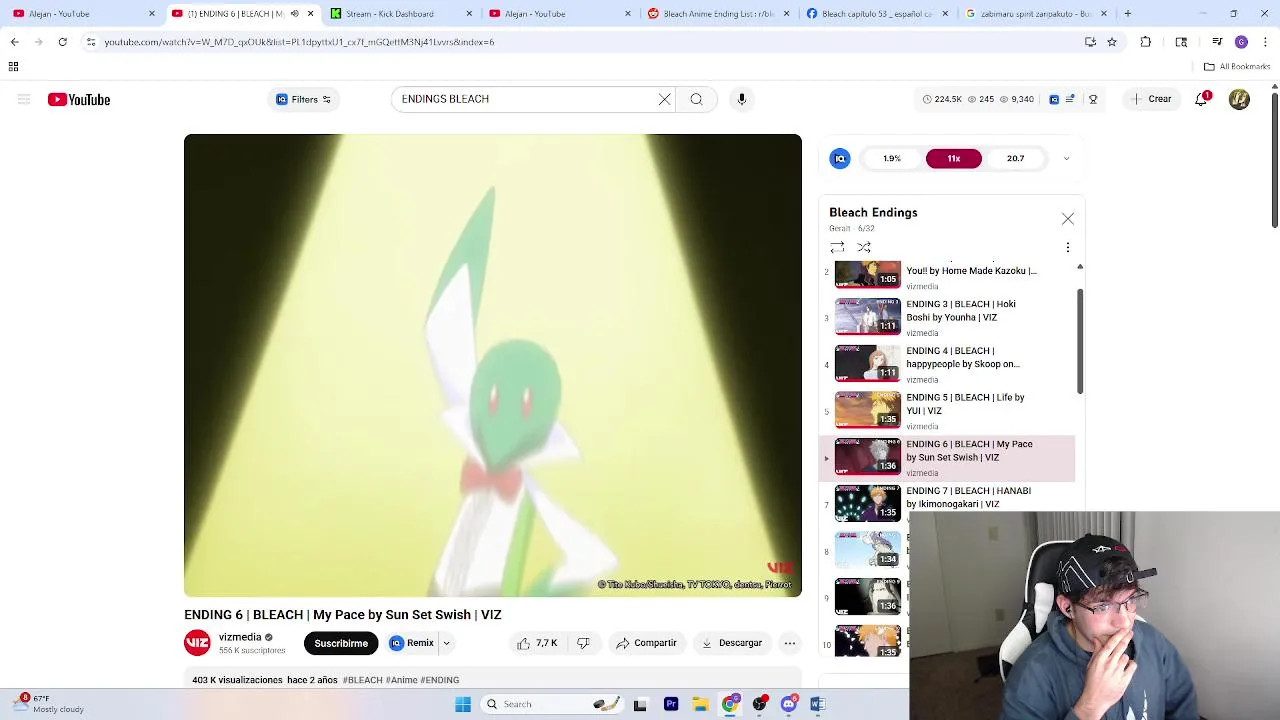The width and height of the screenshot is (1280, 720).
Task: Open the vizmedia channel name link
Action: 240,637
